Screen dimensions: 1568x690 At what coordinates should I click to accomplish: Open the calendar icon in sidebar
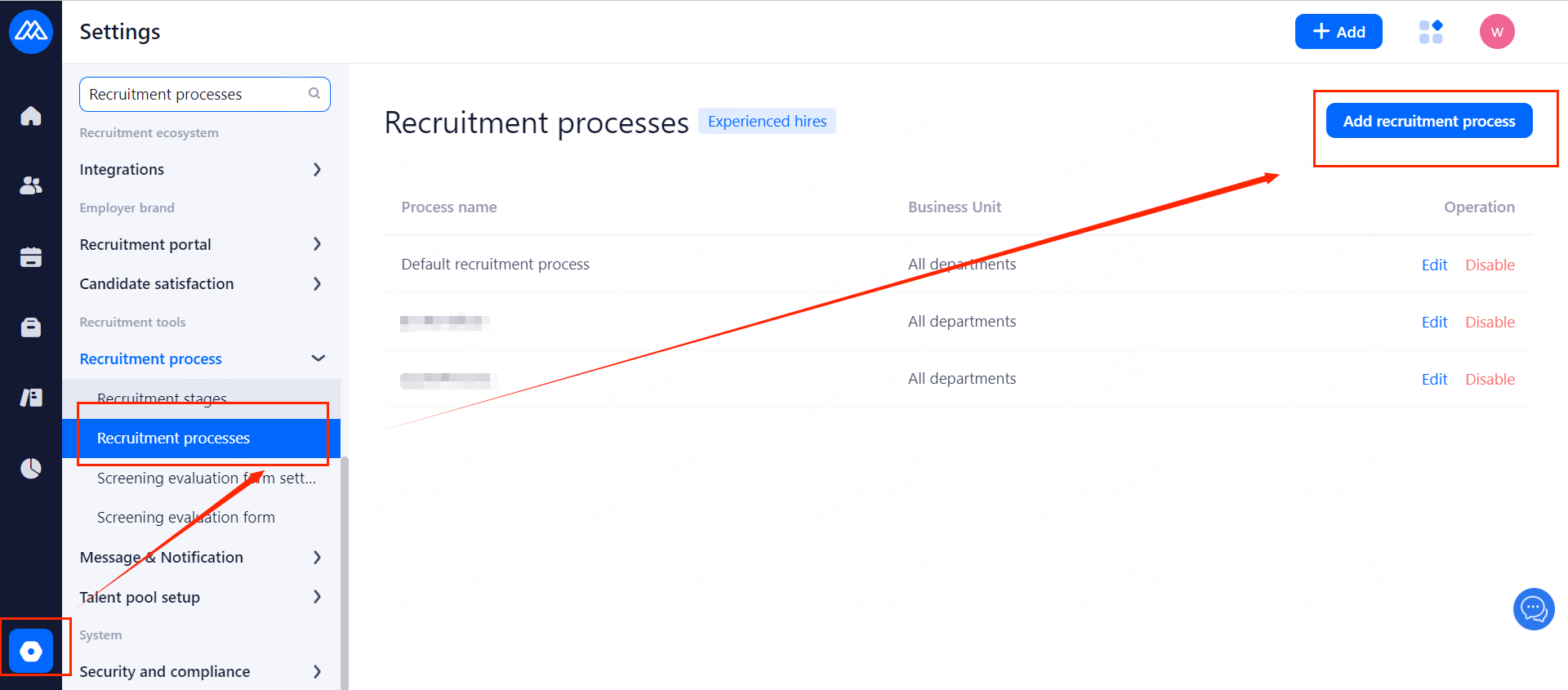[31, 257]
